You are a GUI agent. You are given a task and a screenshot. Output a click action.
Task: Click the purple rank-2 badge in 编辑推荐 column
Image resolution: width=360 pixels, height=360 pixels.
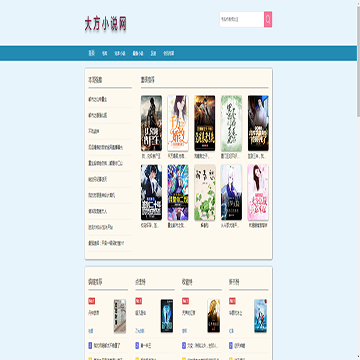90,345
